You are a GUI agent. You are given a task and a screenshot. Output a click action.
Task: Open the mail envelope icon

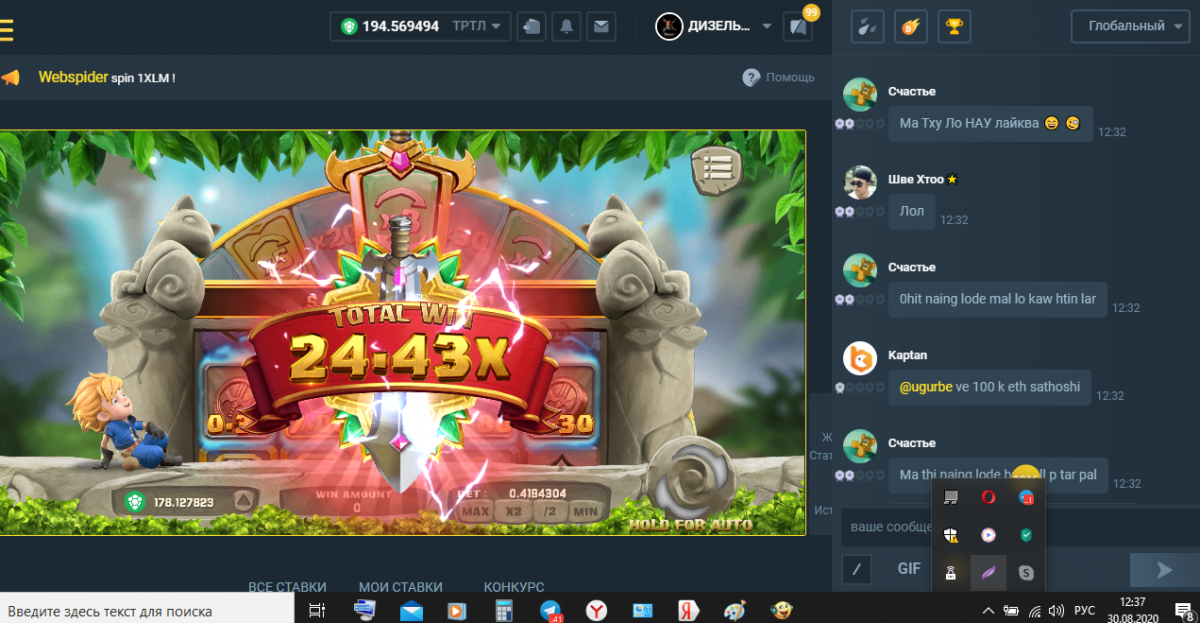(x=600, y=27)
